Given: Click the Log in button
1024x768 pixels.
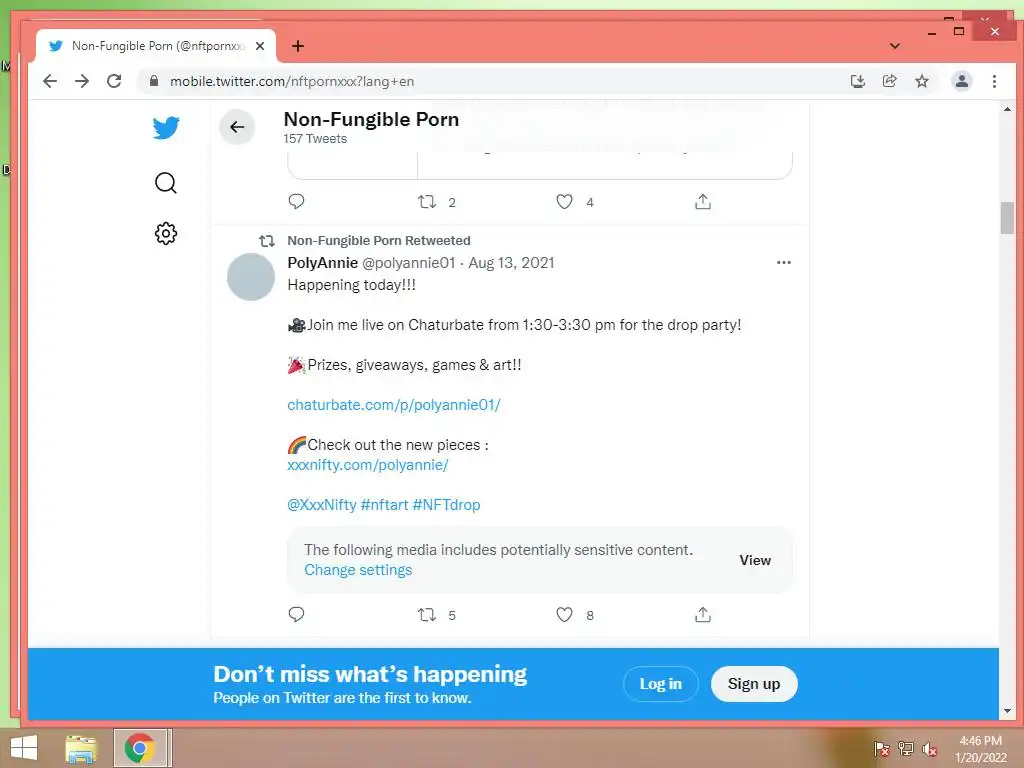Looking at the screenshot, I should (x=660, y=684).
